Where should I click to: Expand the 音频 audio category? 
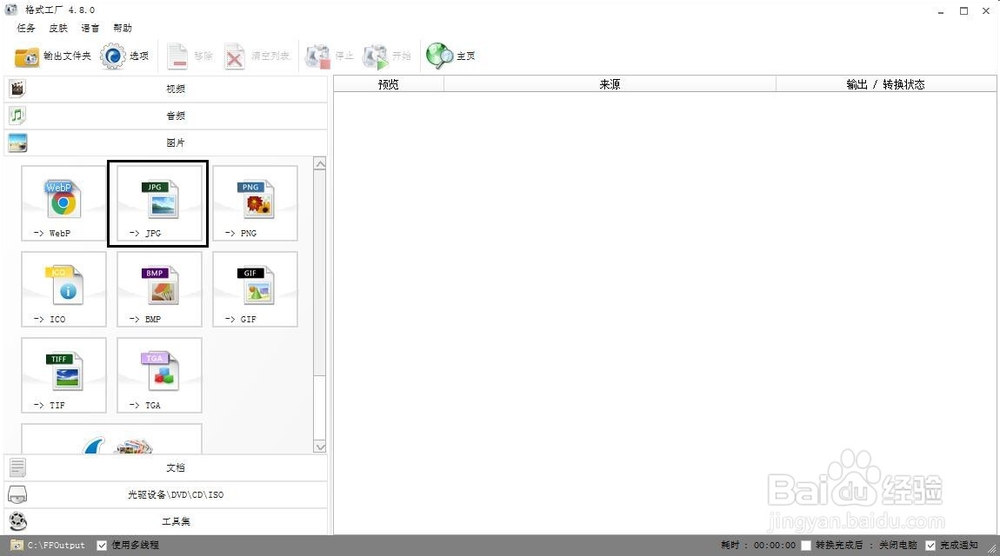click(166, 115)
